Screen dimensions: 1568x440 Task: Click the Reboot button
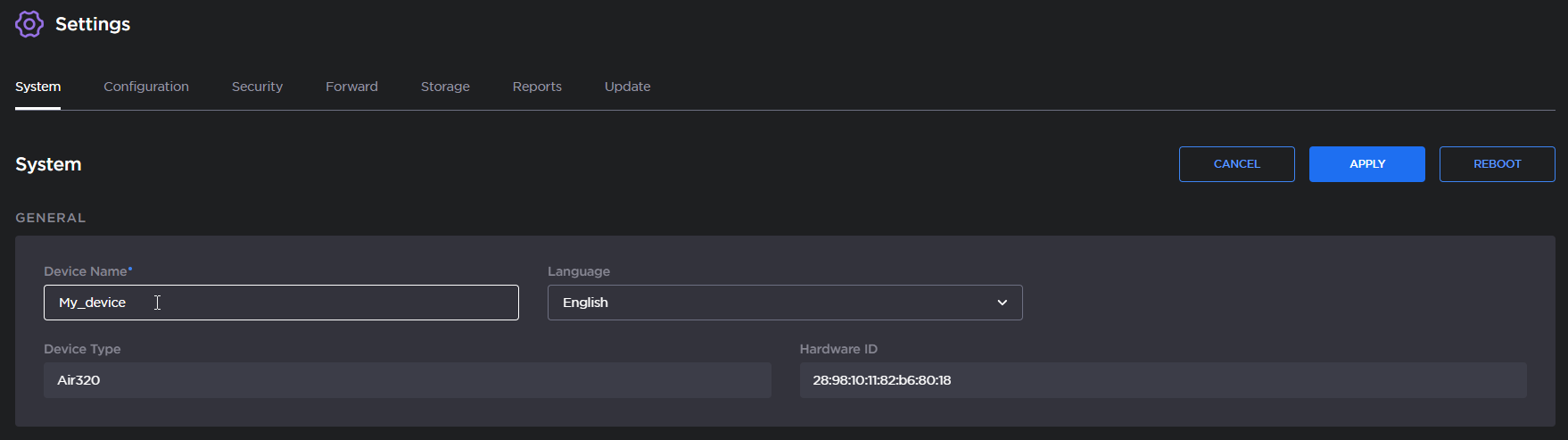[x=1497, y=164]
